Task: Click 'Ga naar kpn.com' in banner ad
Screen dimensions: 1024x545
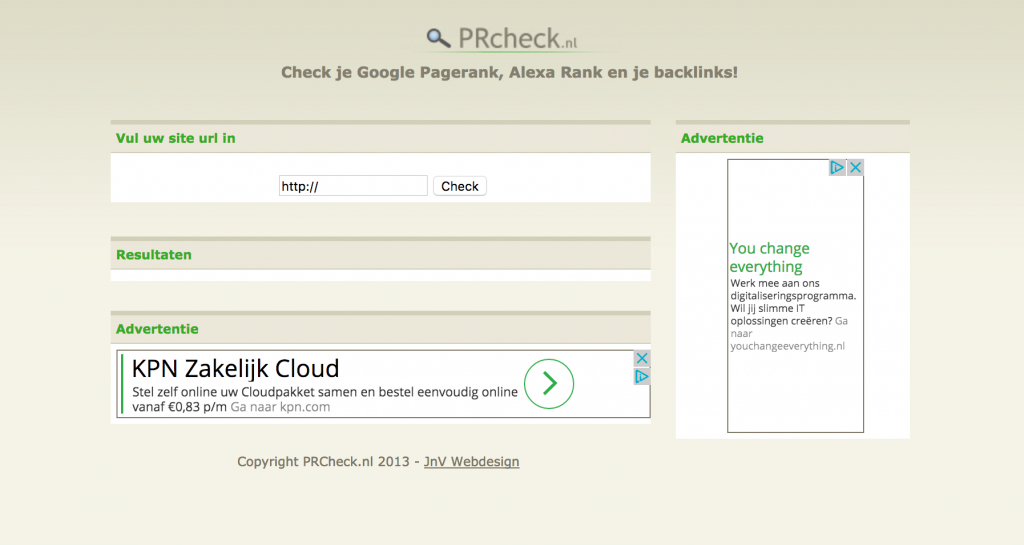Action: 280,407
